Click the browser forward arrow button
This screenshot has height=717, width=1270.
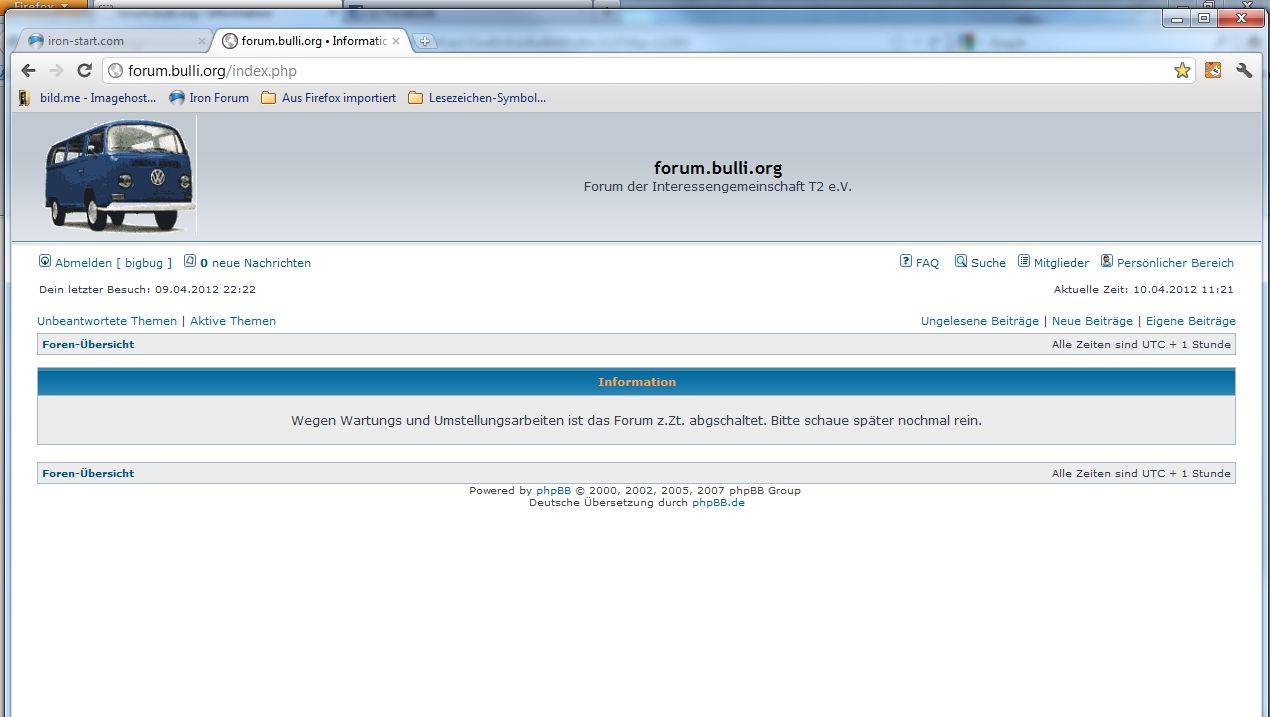[56, 70]
